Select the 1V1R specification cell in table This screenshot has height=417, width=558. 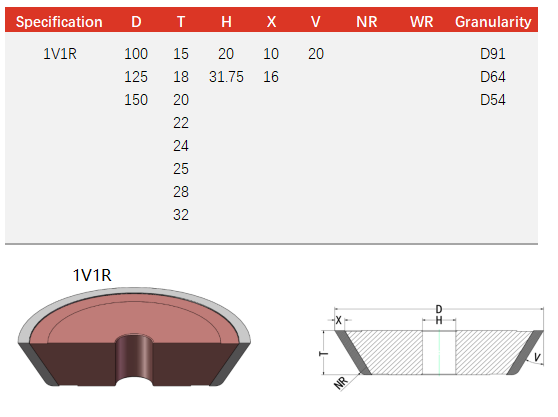coord(60,54)
